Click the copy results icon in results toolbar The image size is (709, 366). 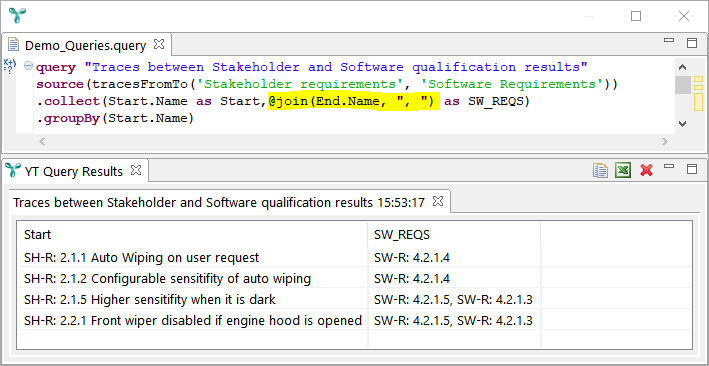[x=600, y=171]
